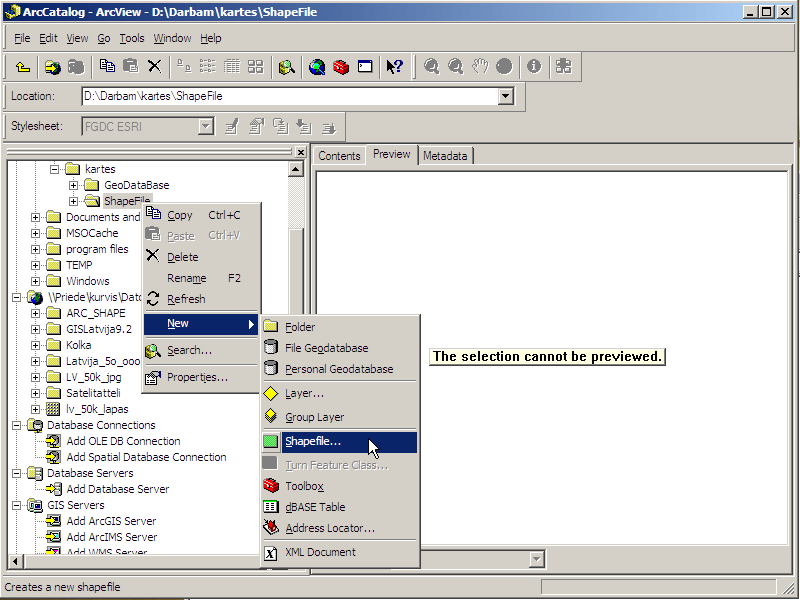This screenshot has width=800, height=600.
Task: Expand the ARC_SHAPE folder
Action: point(35,313)
